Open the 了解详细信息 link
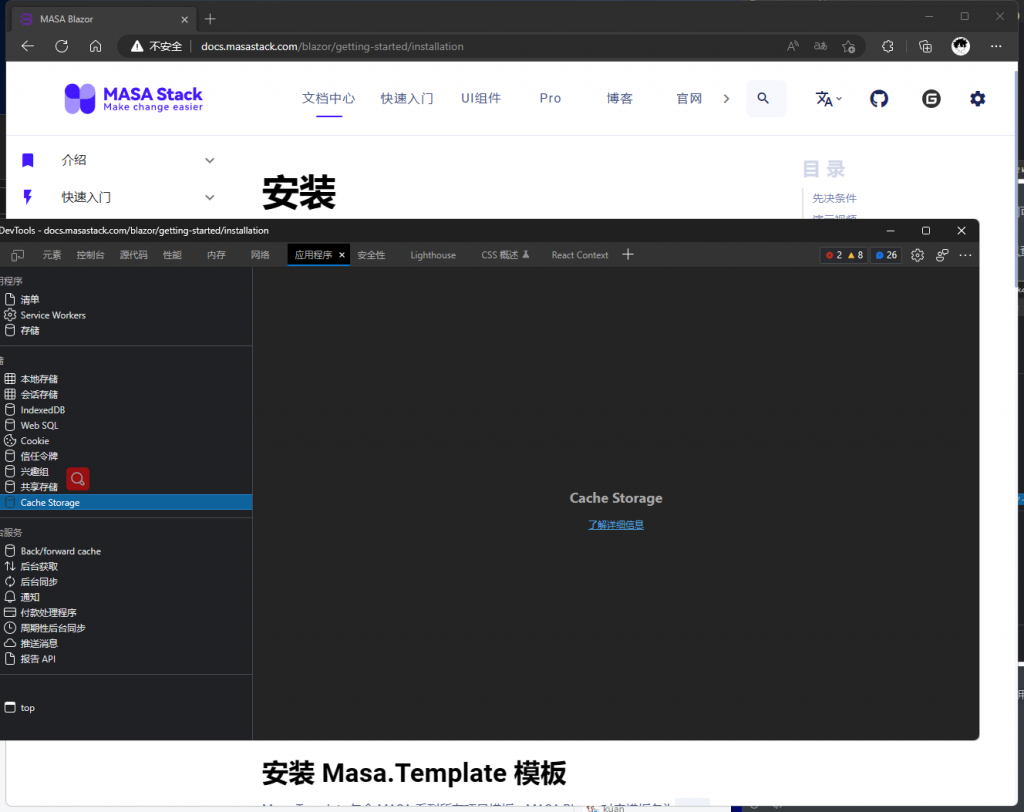This screenshot has height=812, width=1024. pos(616,525)
